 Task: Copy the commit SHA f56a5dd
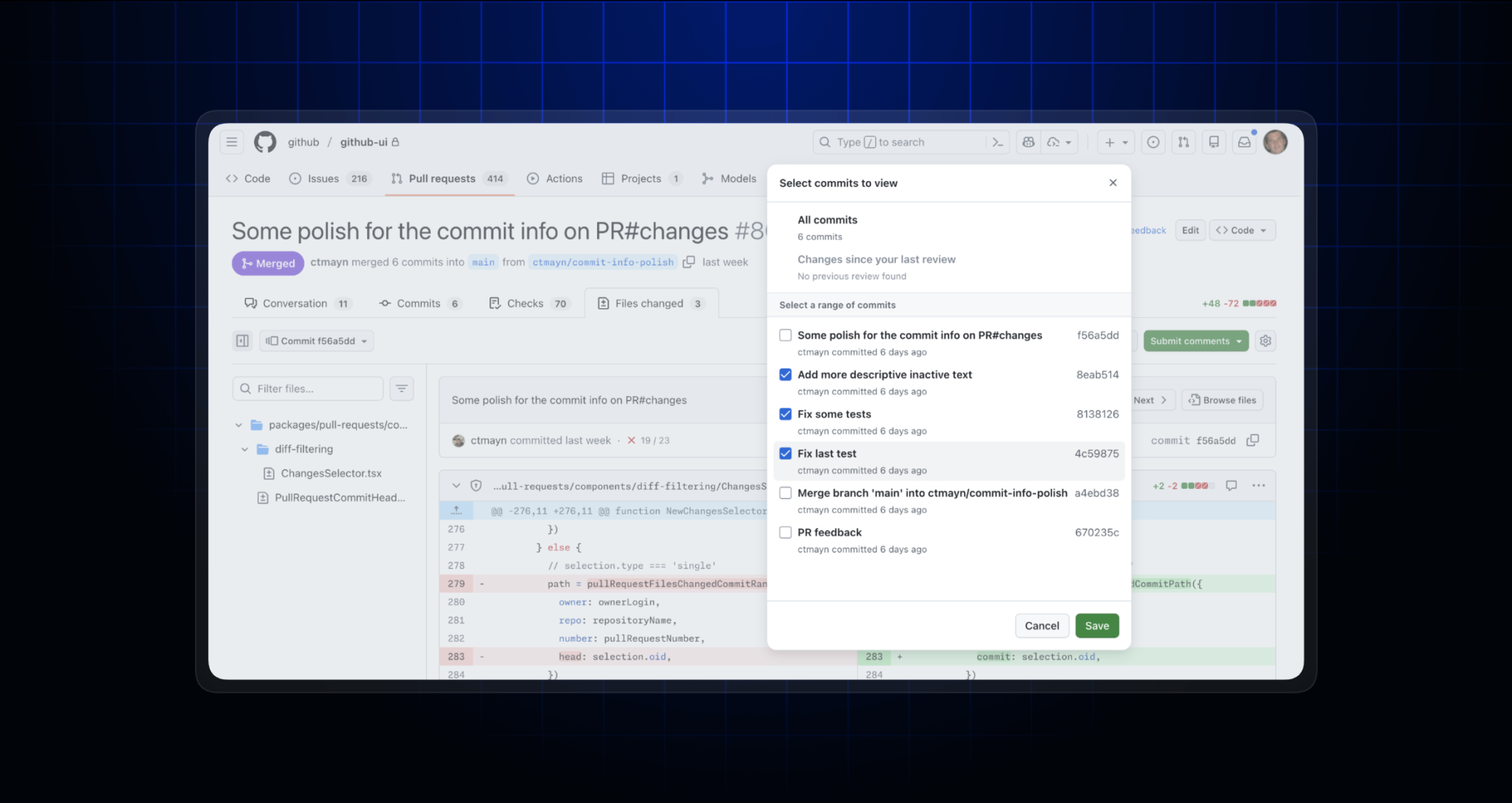1253,440
